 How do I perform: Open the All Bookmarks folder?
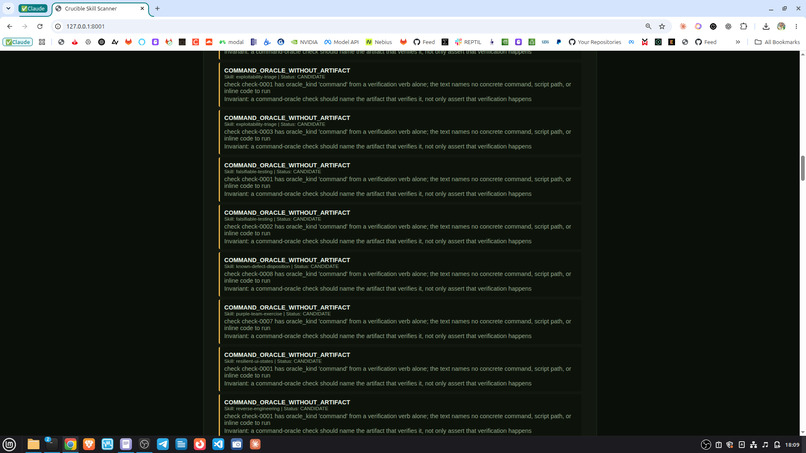[777, 42]
